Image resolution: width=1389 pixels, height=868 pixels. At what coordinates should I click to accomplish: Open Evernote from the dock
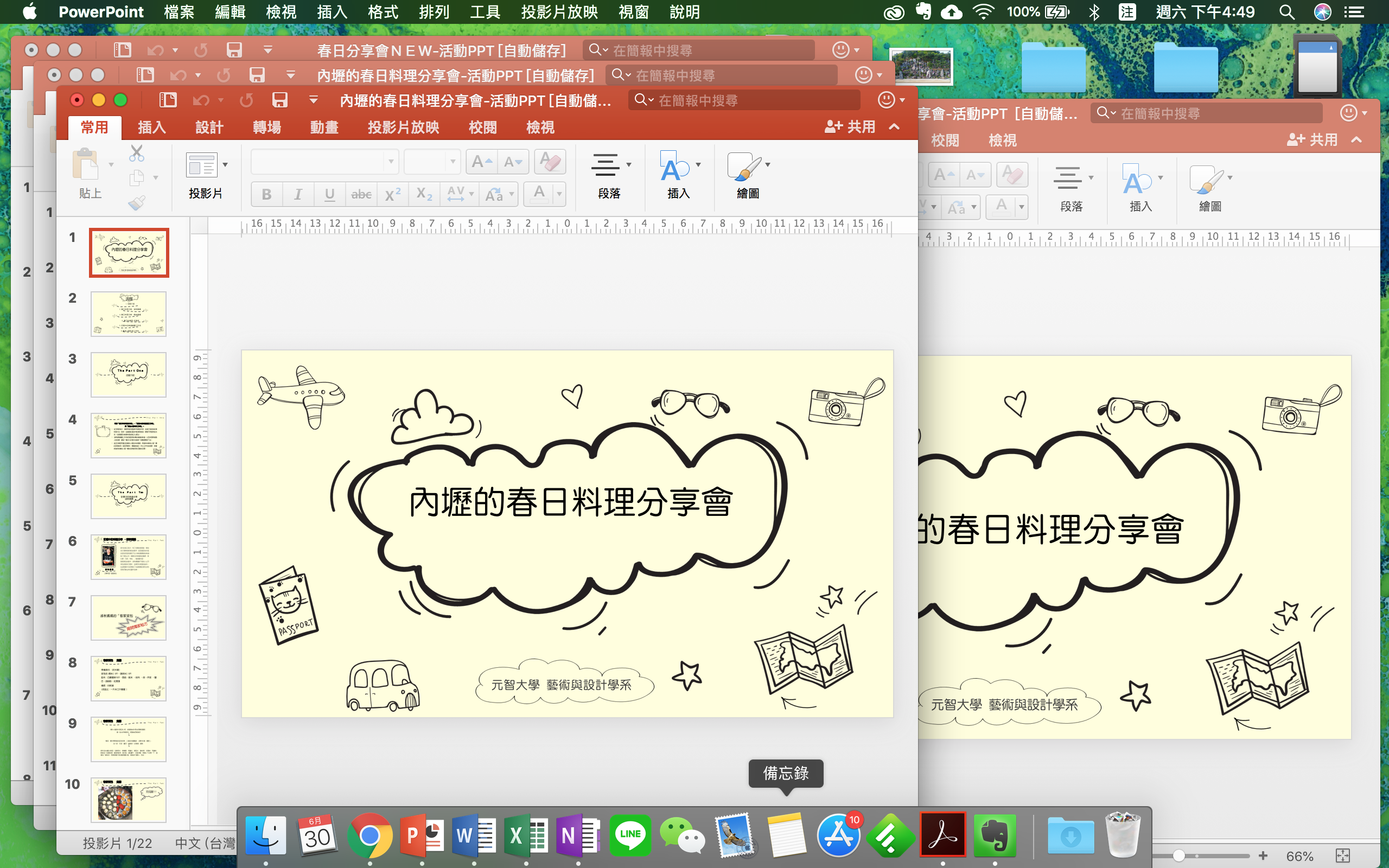994,835
